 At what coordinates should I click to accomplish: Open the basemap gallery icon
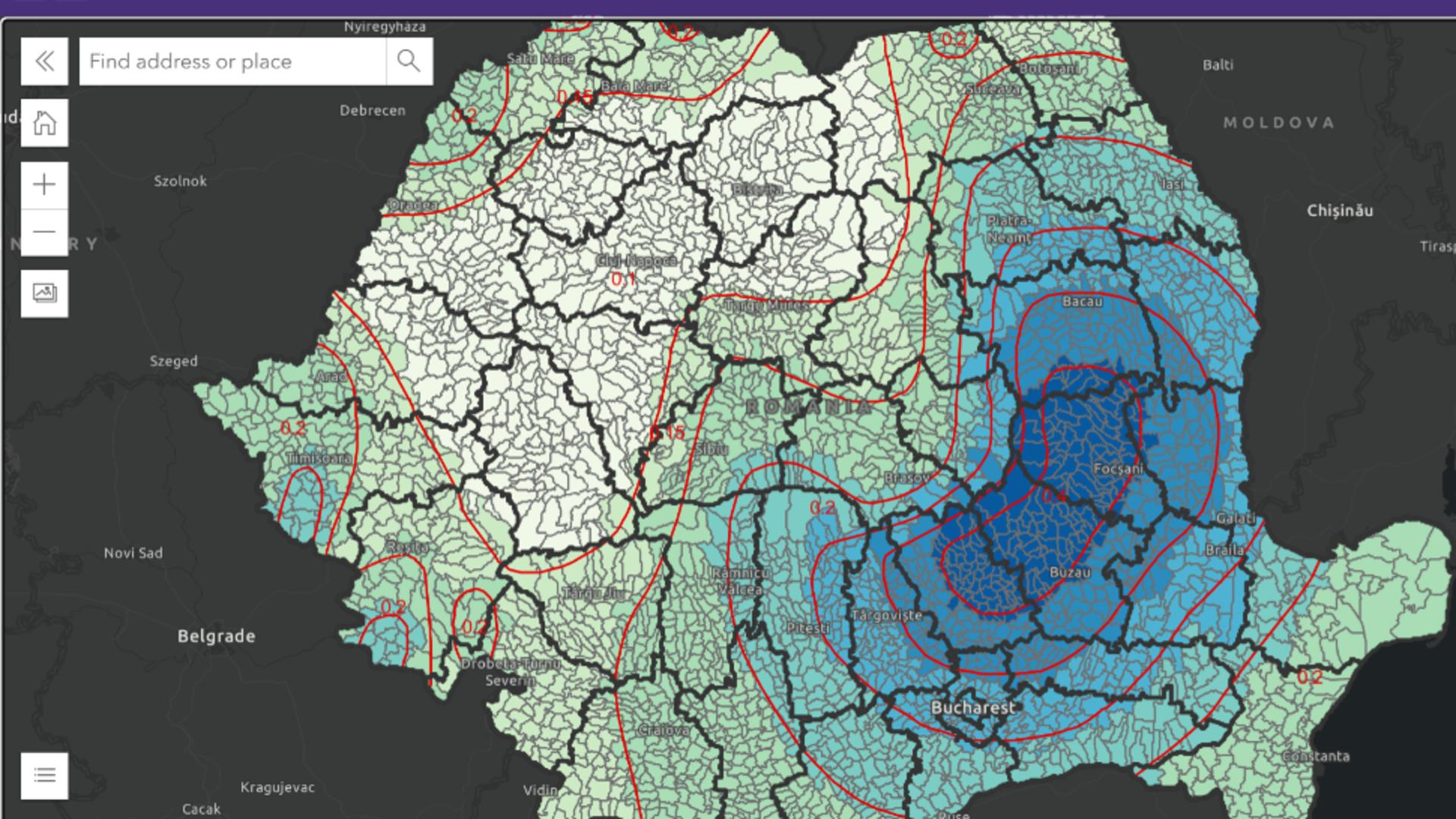pos(44,293)
